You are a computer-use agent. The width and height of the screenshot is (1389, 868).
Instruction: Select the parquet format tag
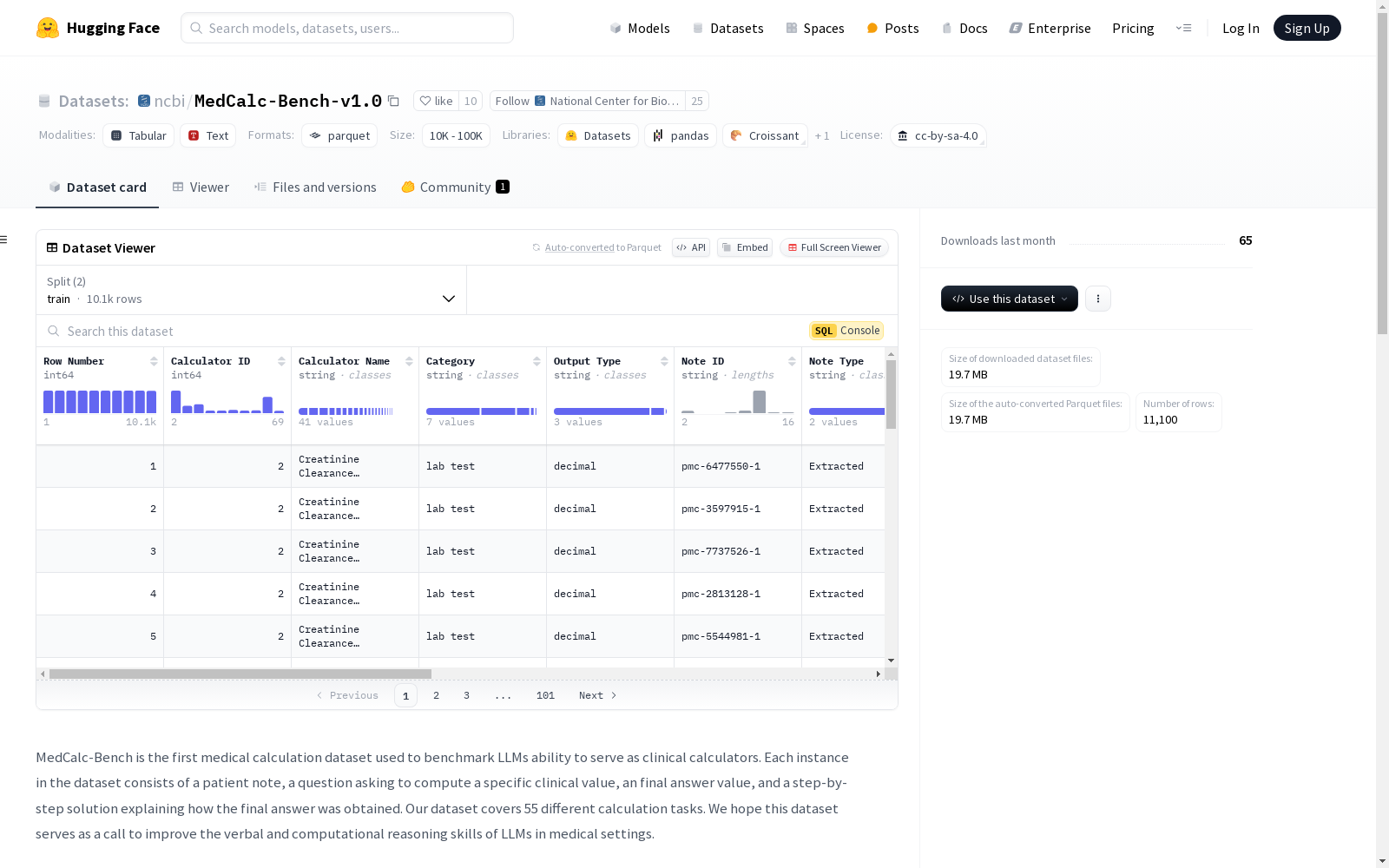tap(339, 135)
